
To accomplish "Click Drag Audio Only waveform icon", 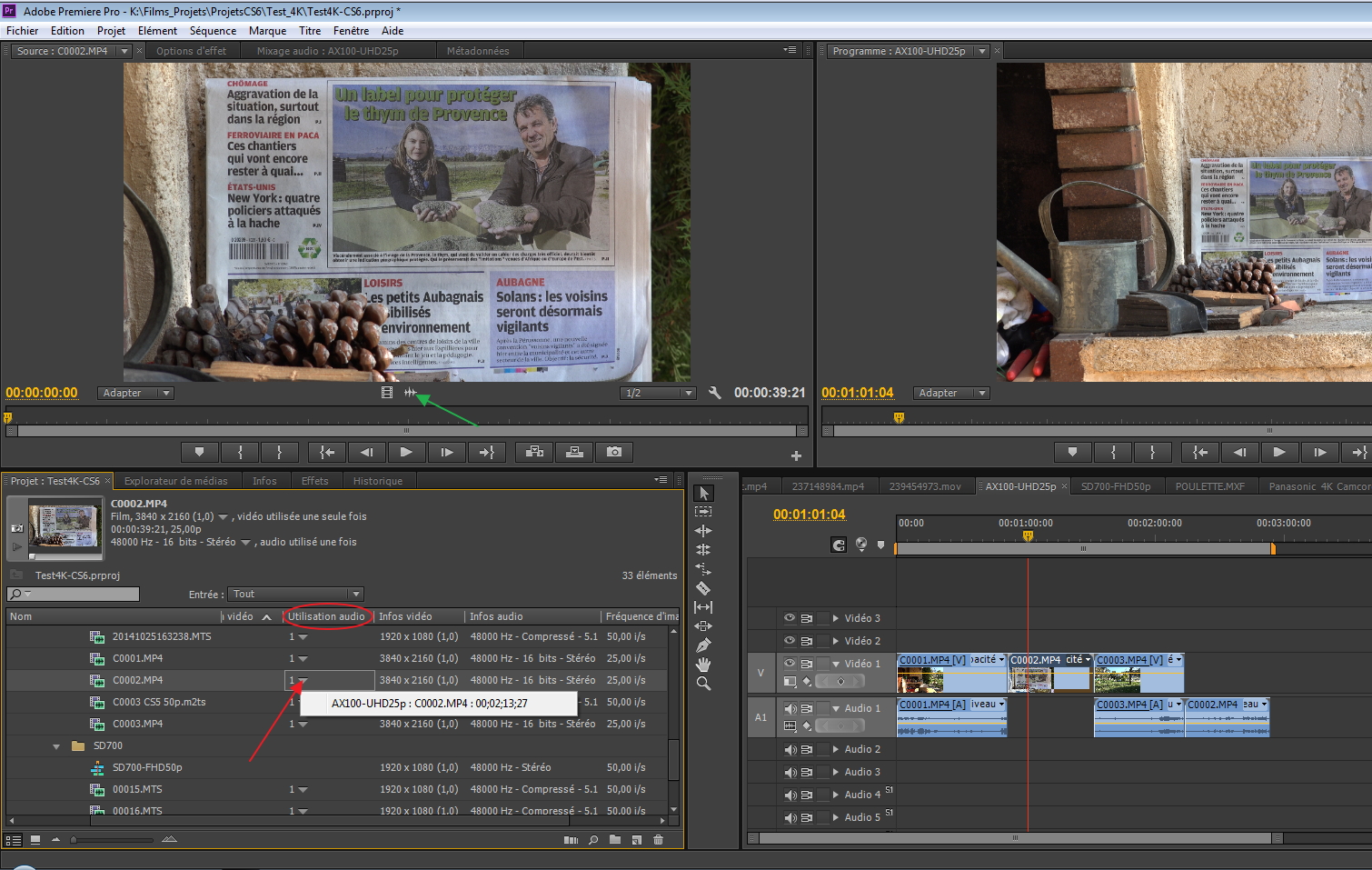I will [411, 393].
